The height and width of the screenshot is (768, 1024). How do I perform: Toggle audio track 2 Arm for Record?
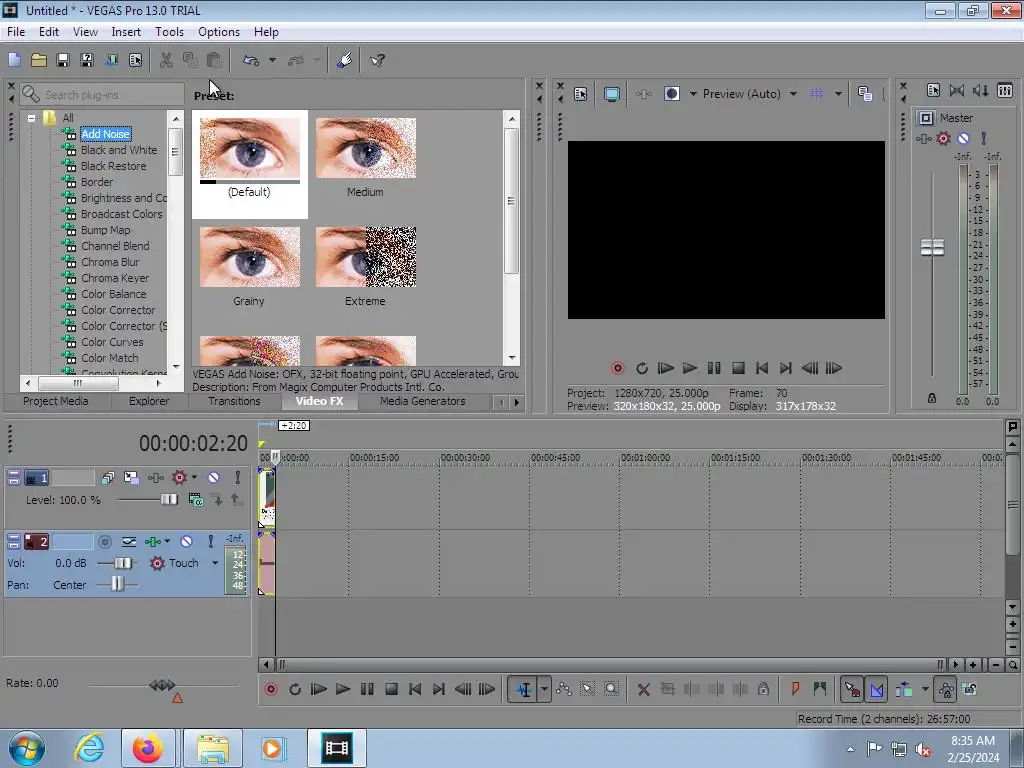tap(104, 541)
